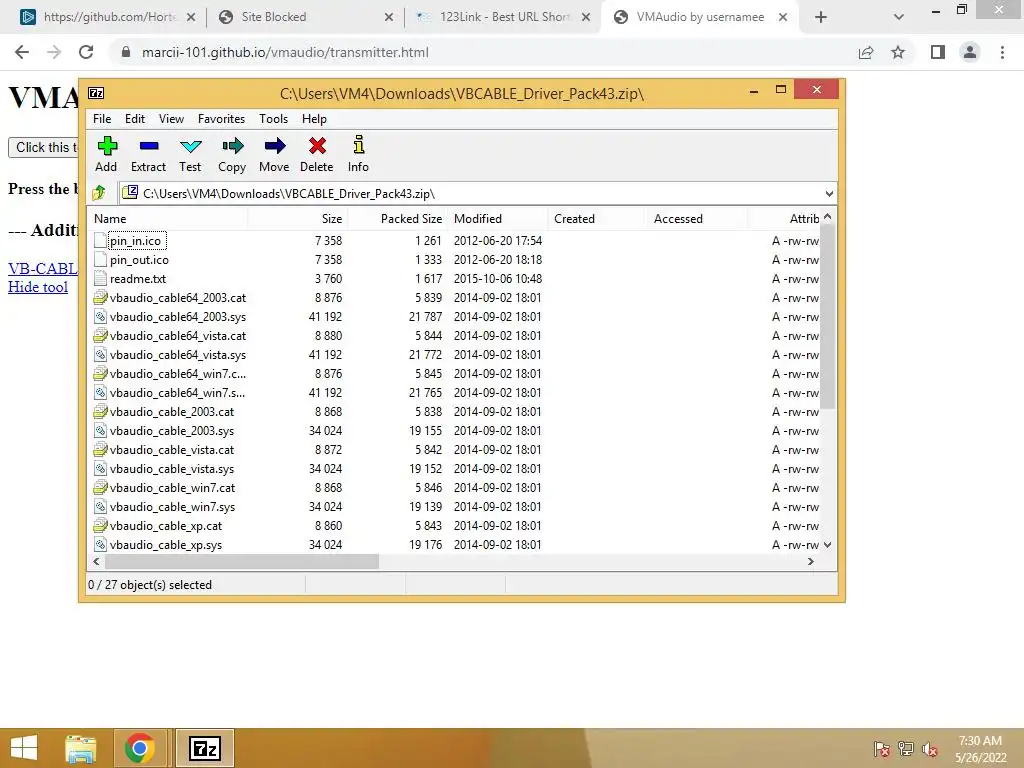Select vbaudio_cable_2003.cat row
The width and height of the screenshot is (1024, 768).
pos(453,412)
